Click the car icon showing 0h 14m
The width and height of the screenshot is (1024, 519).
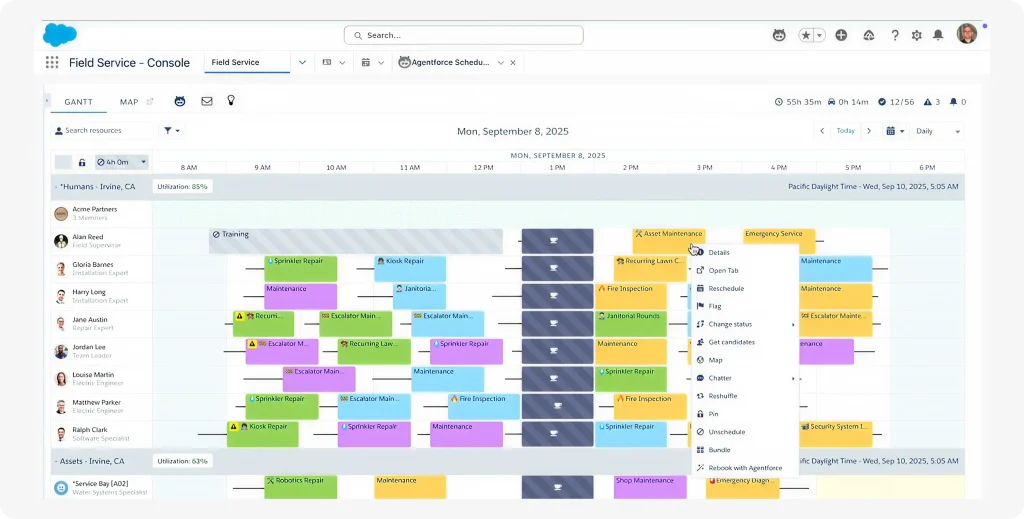832,102
